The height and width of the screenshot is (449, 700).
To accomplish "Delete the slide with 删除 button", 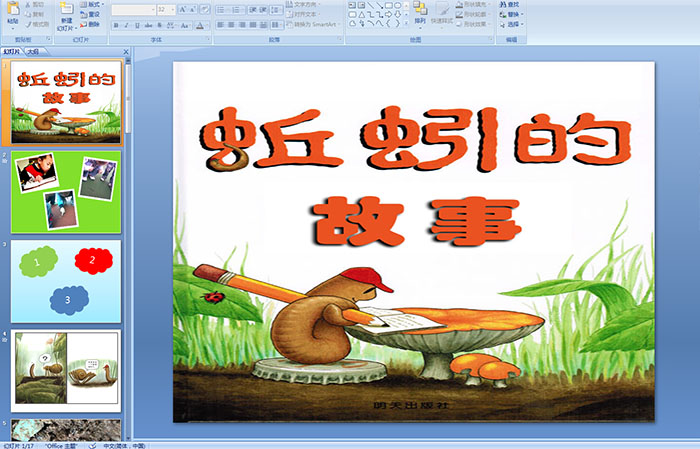I will pyautogui.click(x=89, y=24).
